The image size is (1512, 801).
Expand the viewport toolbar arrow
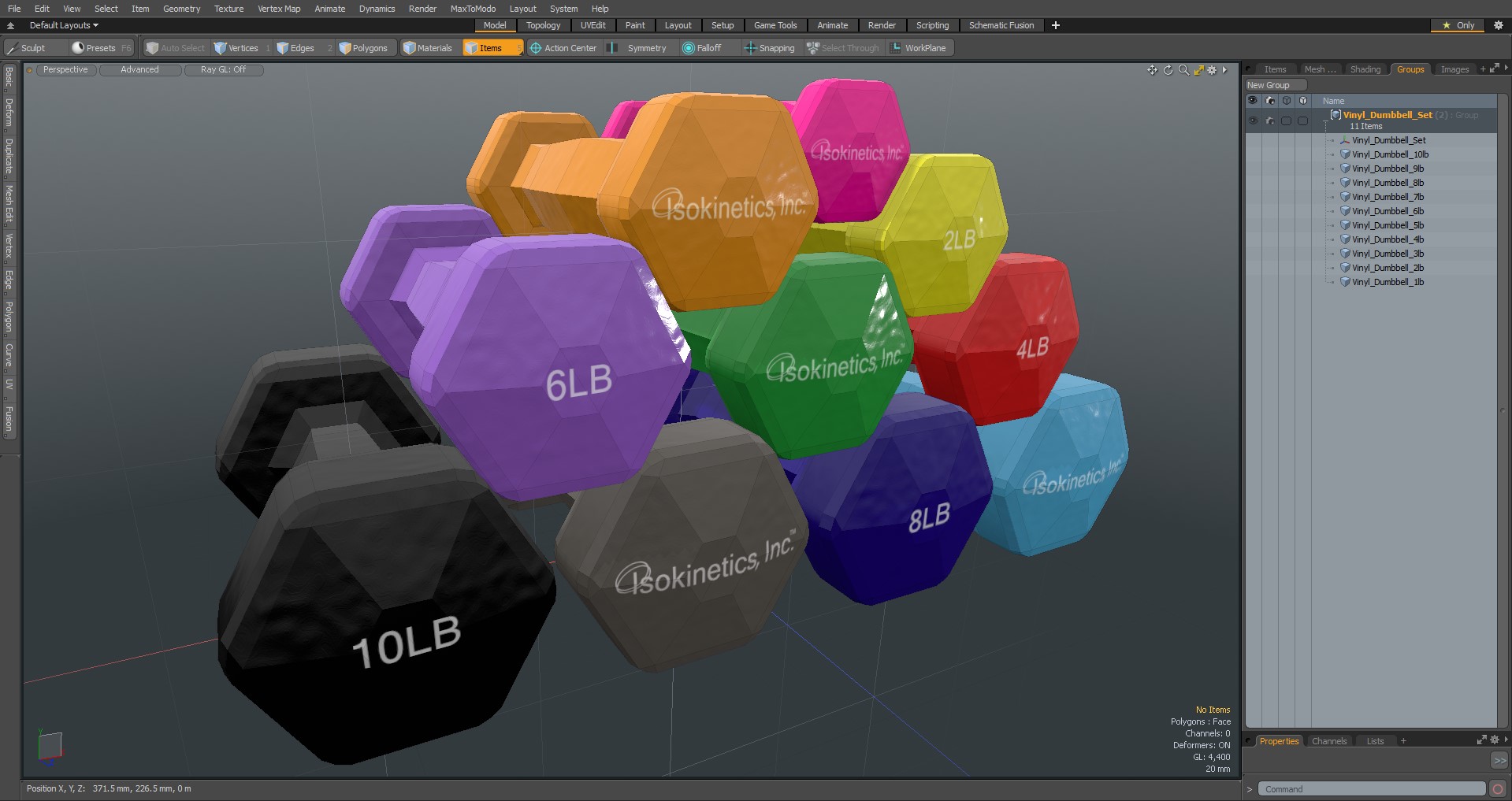1224,70
